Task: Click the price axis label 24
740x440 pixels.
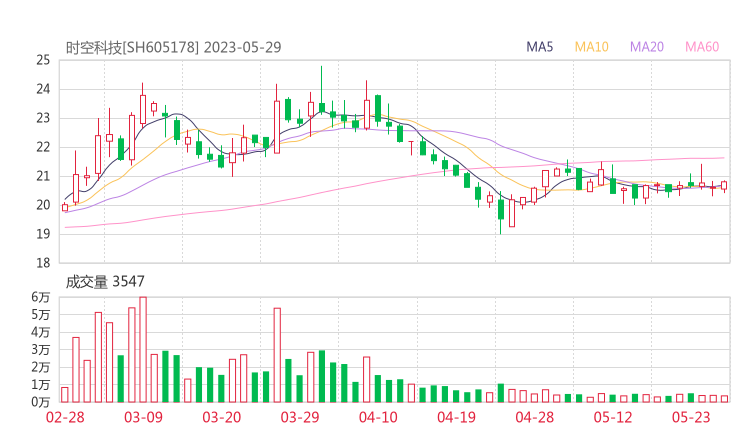Action: coord(43,89)
